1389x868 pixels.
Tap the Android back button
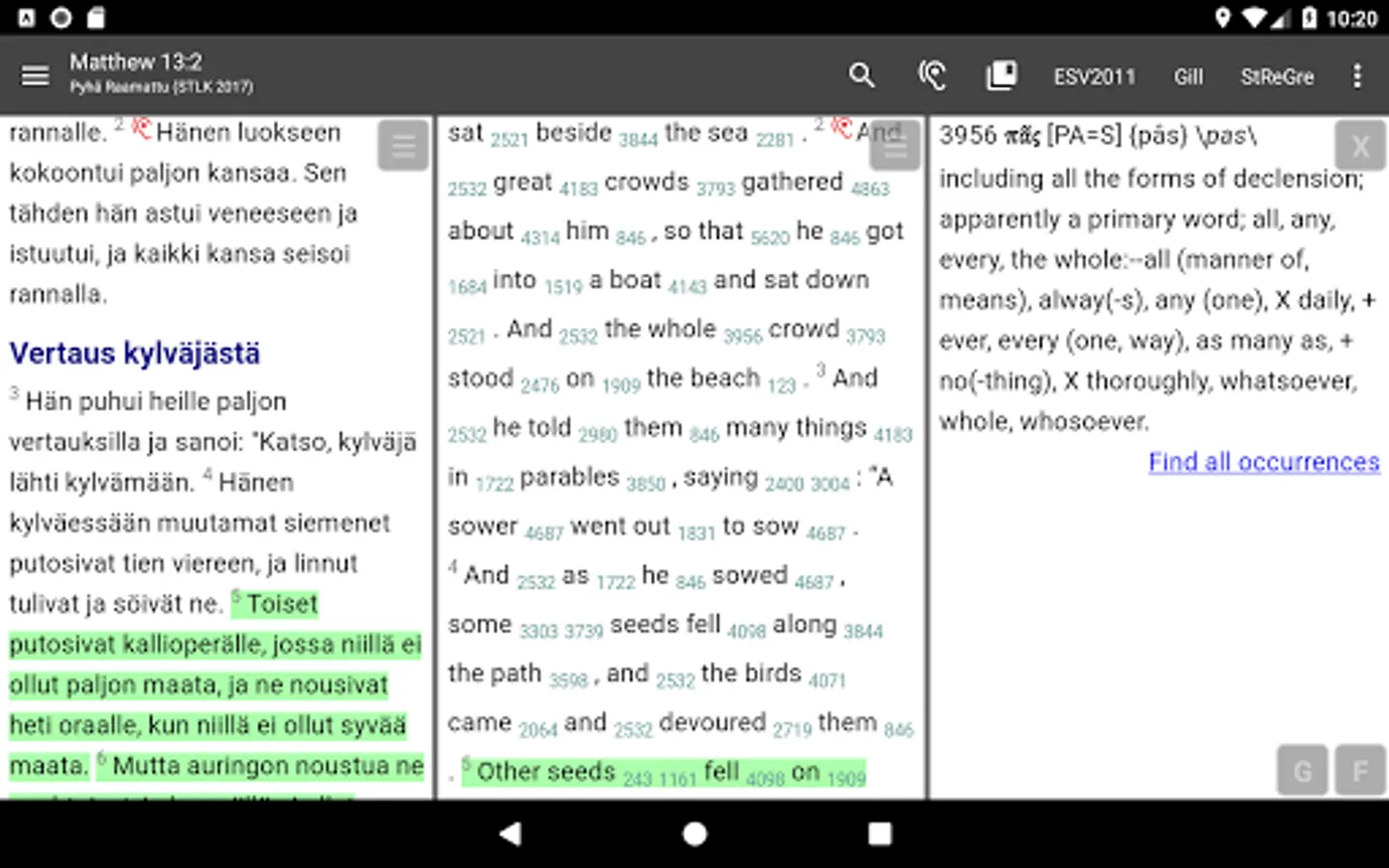tap(510, 833)
